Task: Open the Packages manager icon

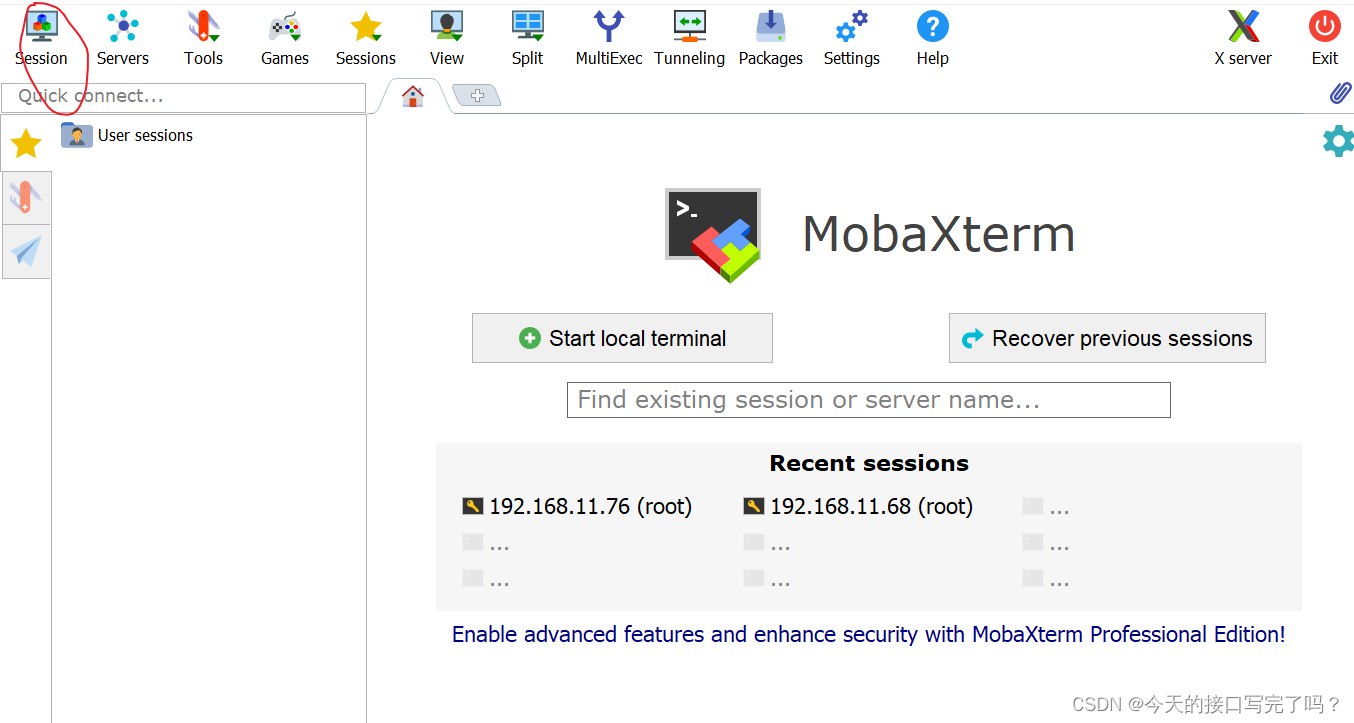Action: (x=770, y=30)
